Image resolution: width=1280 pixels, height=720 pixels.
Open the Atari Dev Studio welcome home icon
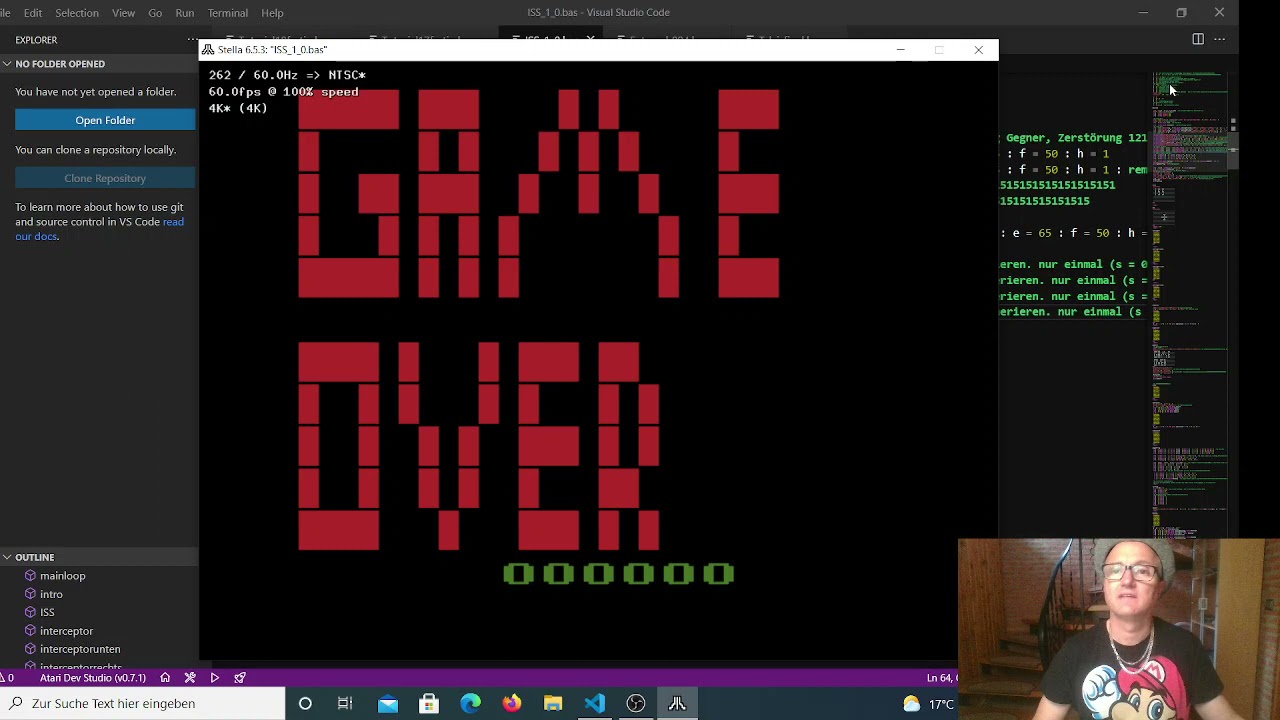[x=165, y=678]
